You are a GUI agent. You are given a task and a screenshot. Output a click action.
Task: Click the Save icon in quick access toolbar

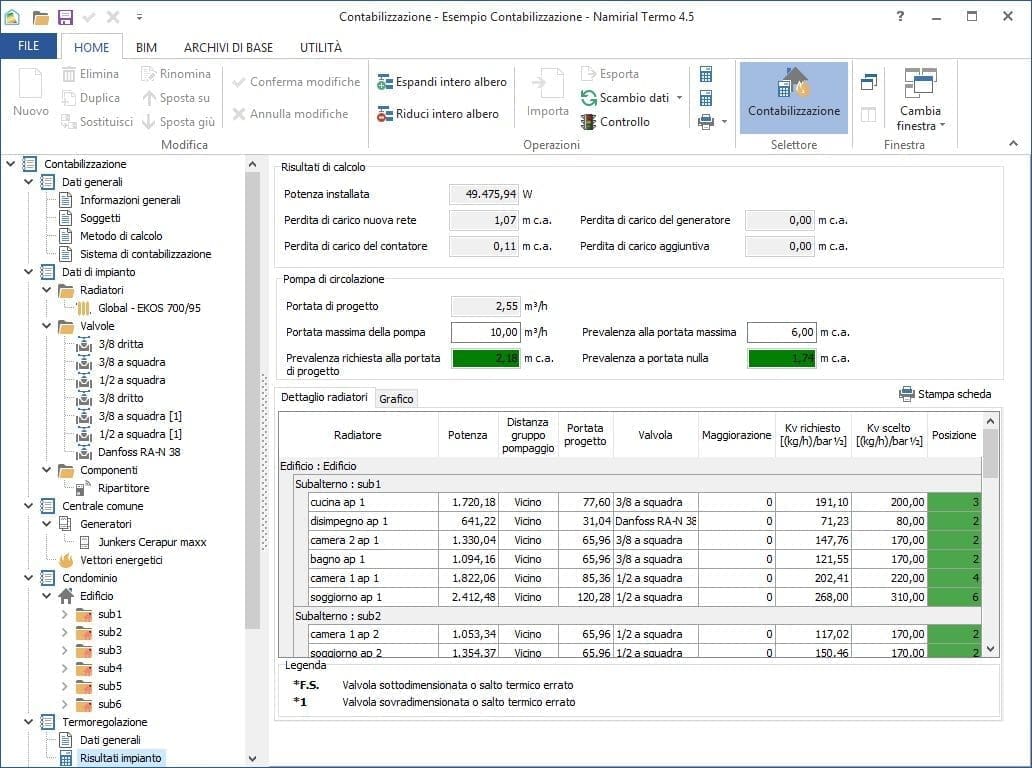65,16
